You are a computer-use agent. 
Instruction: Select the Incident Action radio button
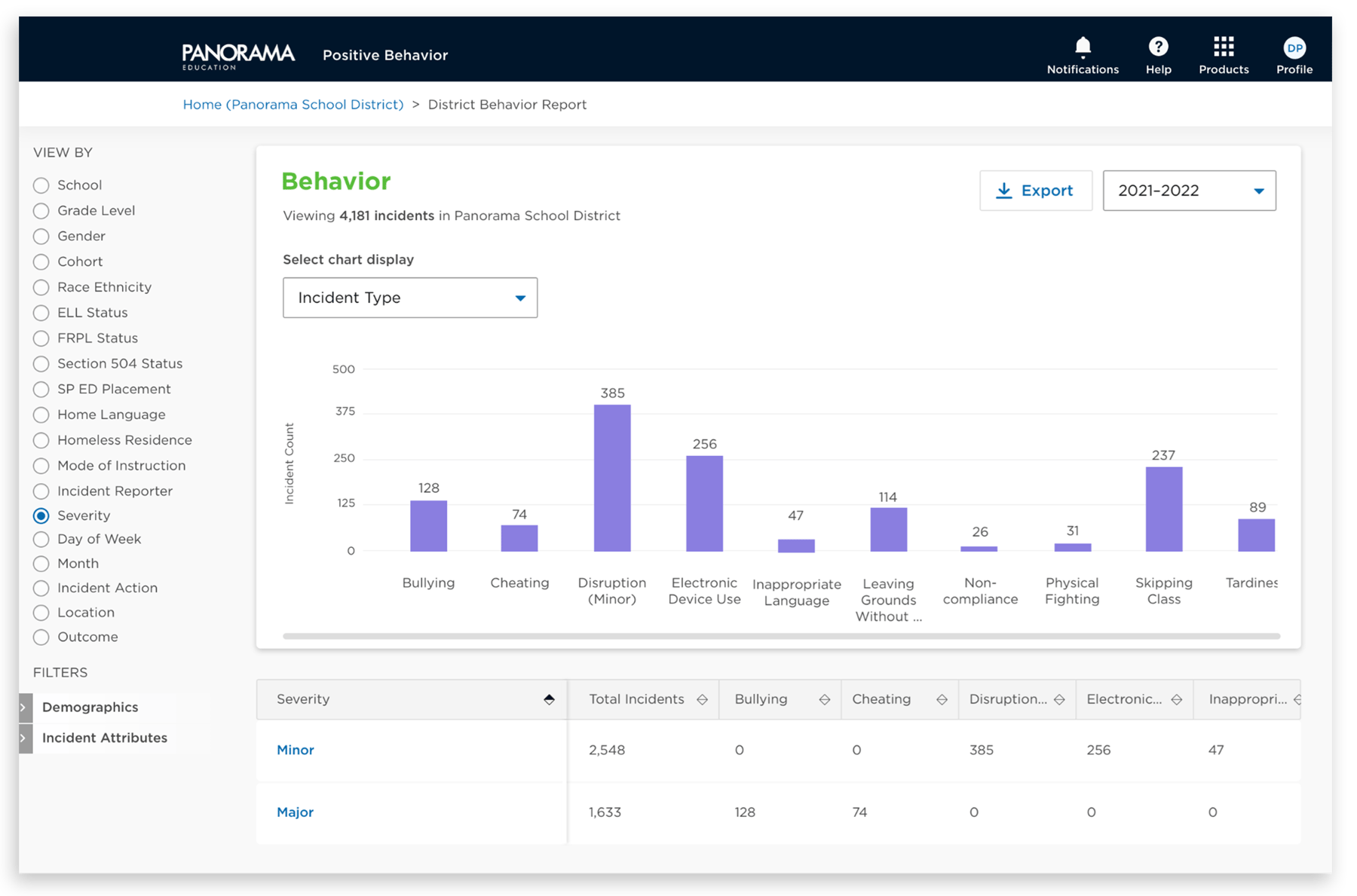point(41,588)
